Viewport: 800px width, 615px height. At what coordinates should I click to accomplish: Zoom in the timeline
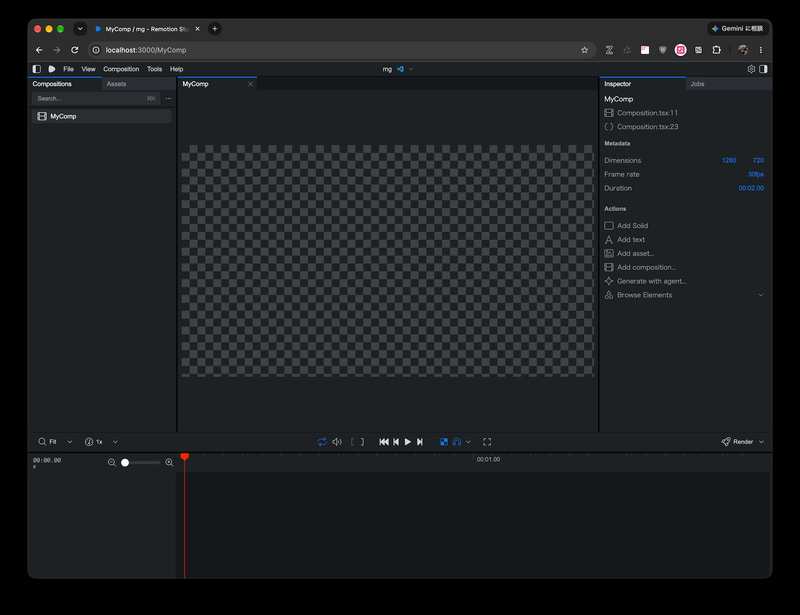pyautogui.click(x=169, y=462)
